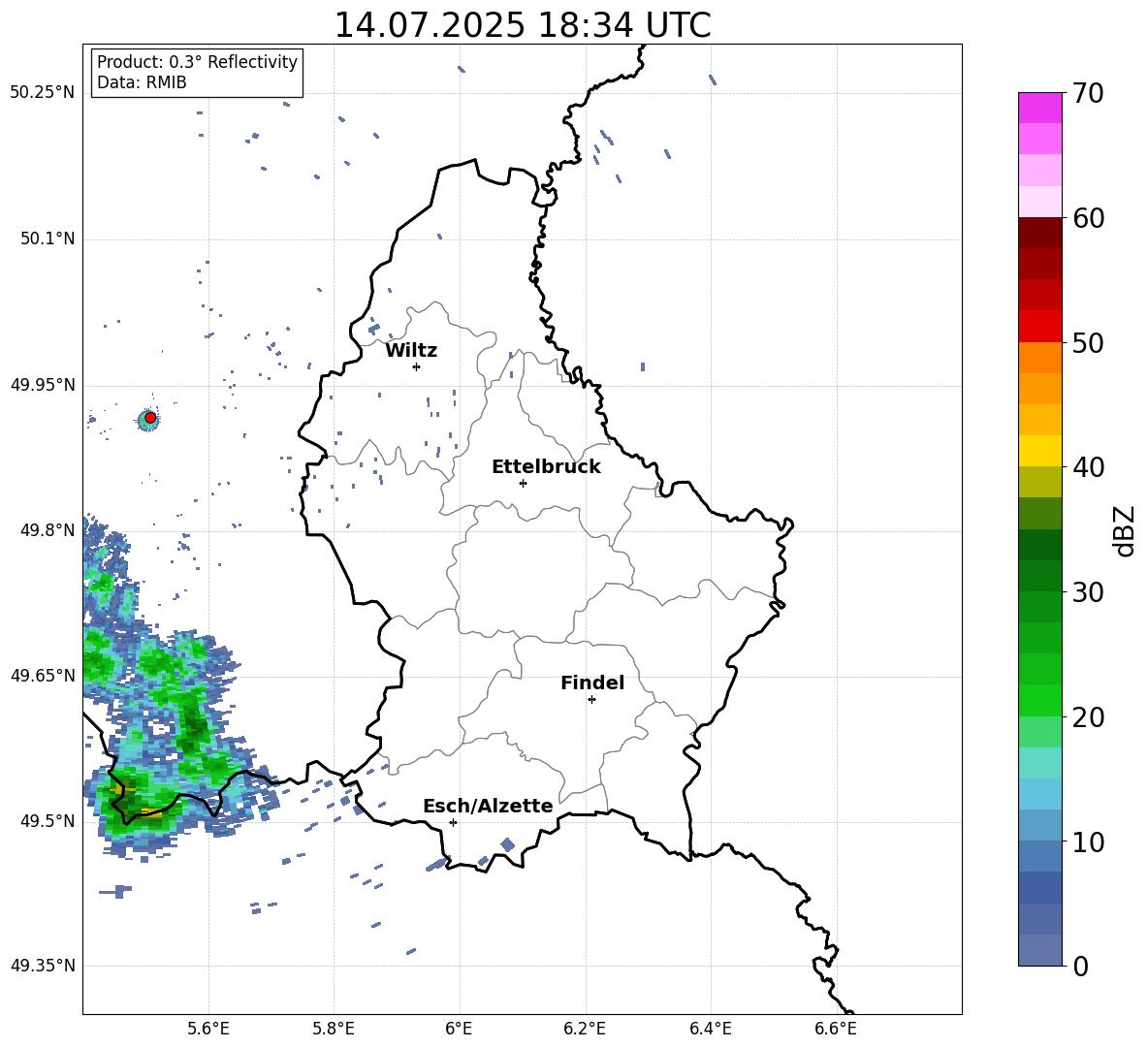Click the red radar site marker

point(150,417)
